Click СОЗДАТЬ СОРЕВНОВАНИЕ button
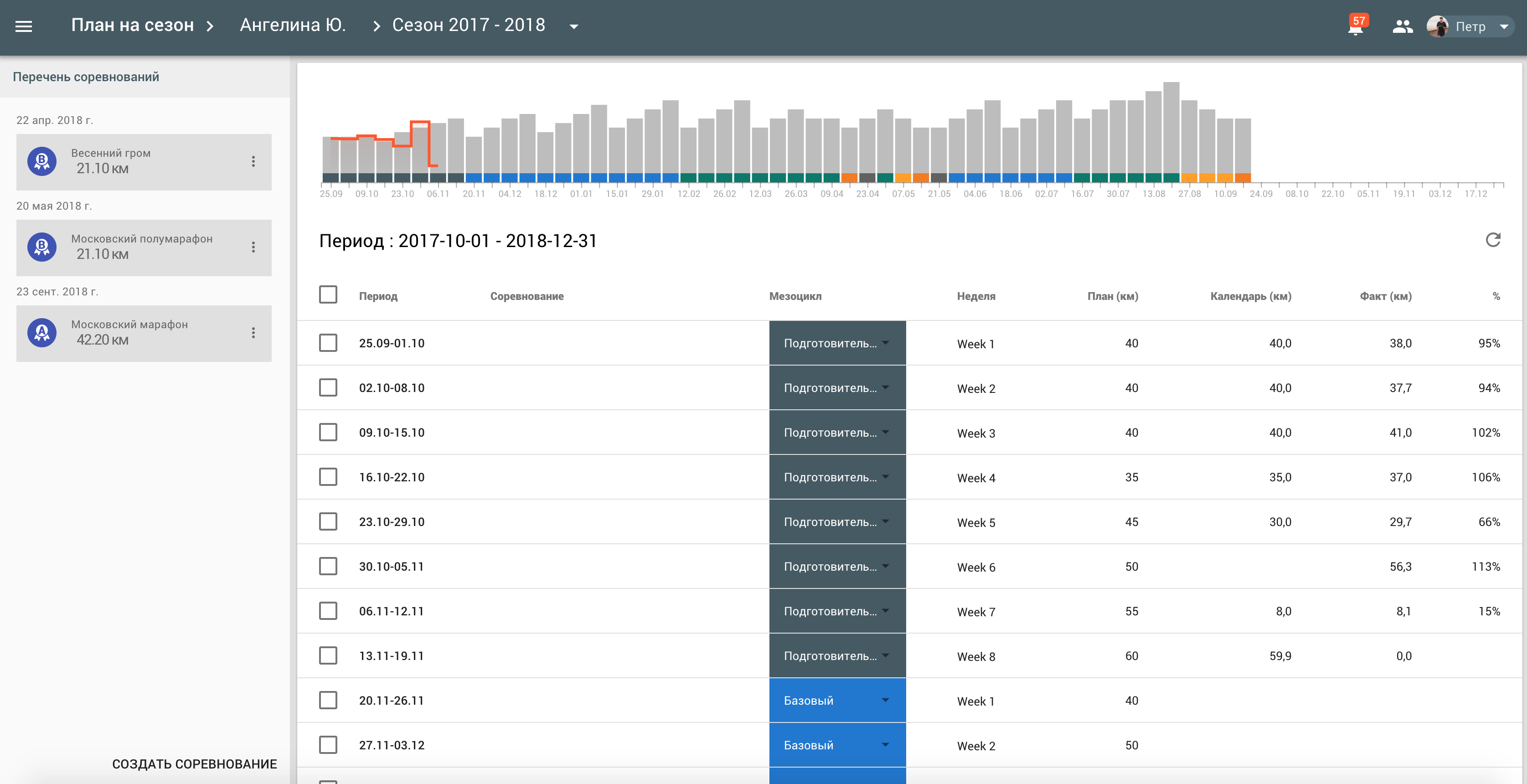 point(195,764)
